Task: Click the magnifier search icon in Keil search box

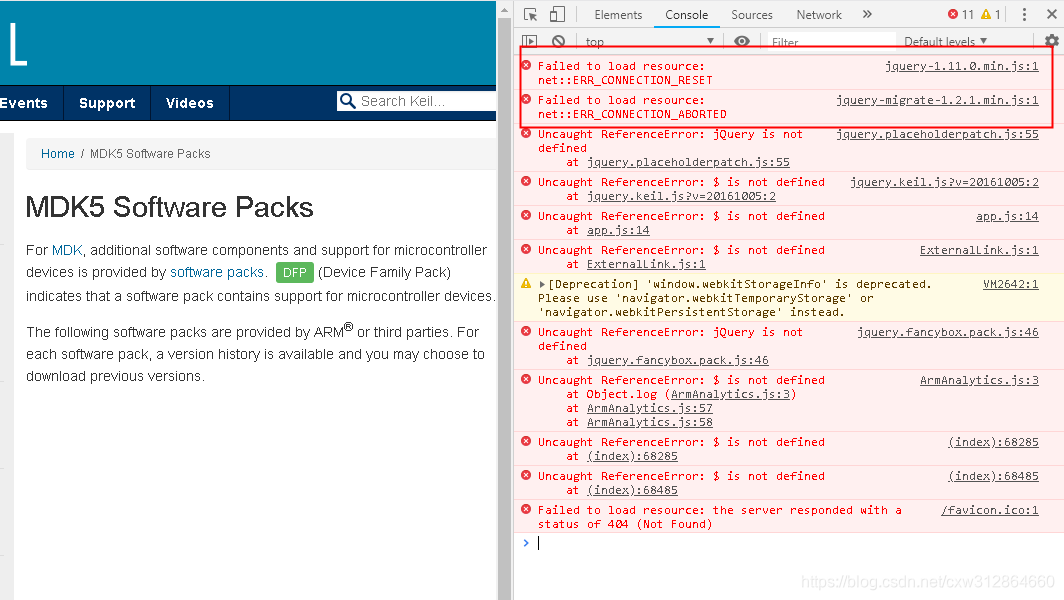Action: pos(347,101)
